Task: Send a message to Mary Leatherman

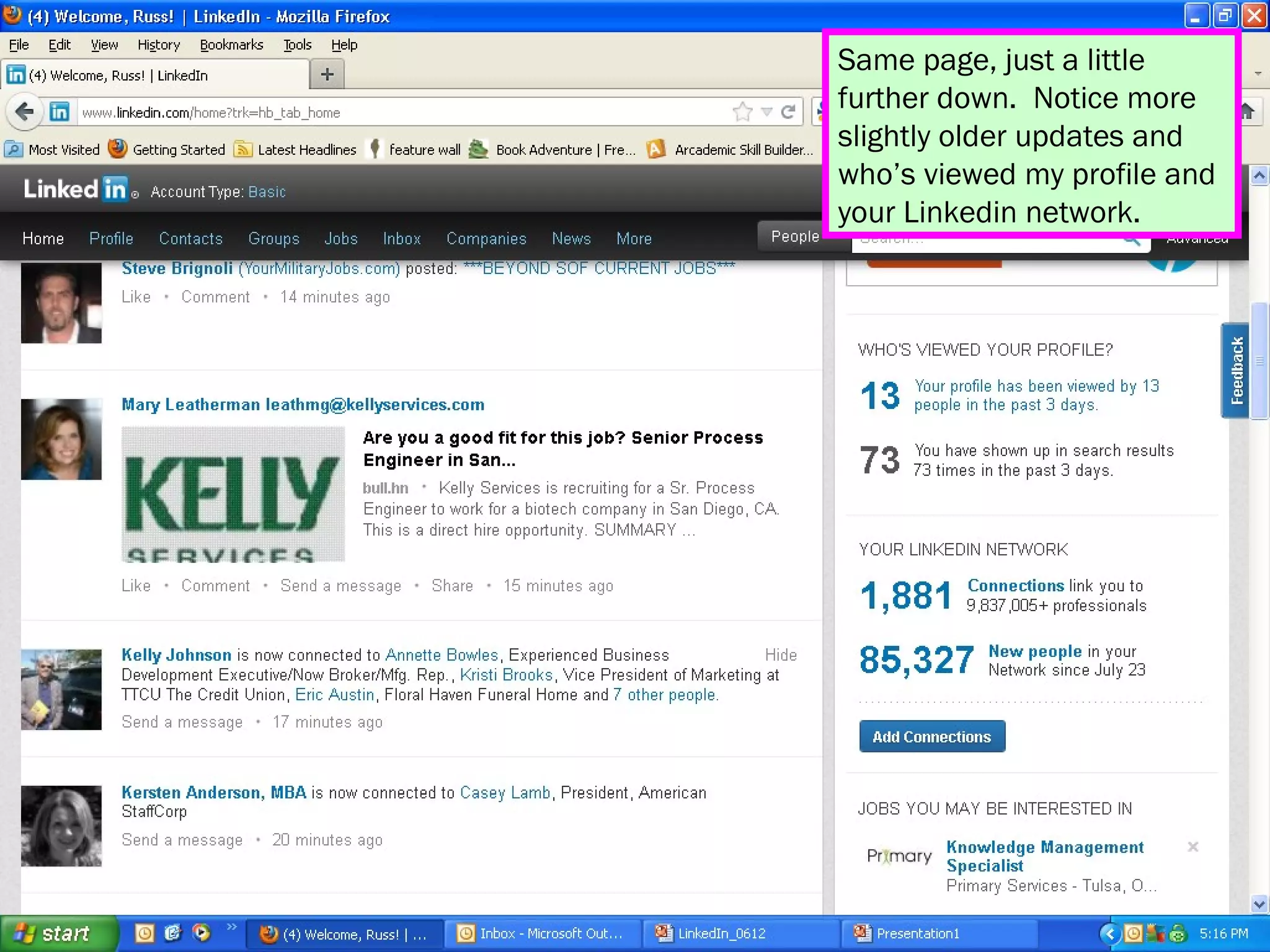Action: [340, 586]
